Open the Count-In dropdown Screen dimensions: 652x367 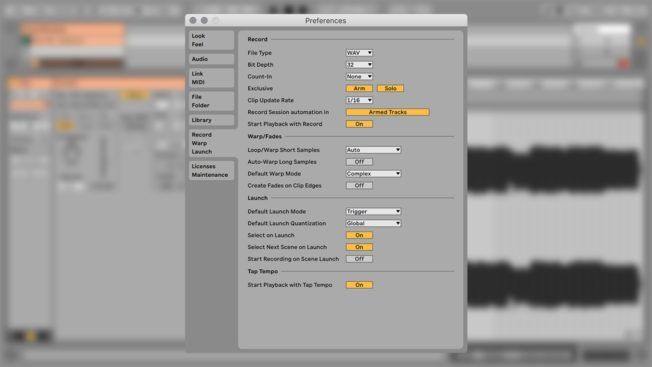359,77
